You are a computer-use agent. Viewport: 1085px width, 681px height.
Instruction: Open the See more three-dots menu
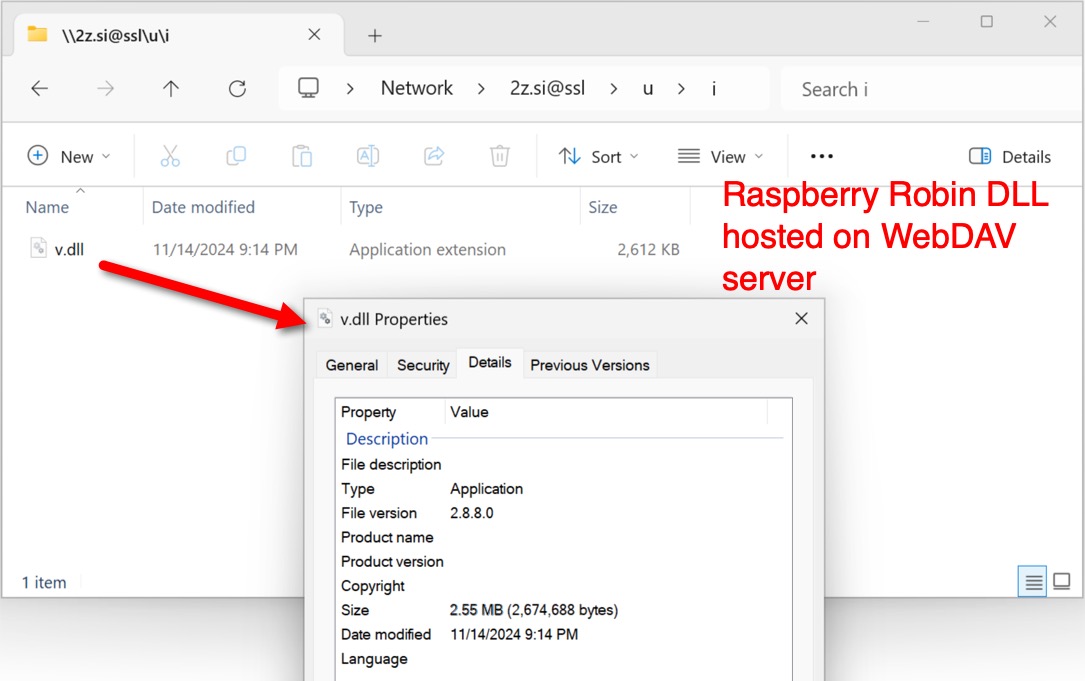pyautogui.click(x=821, y=156)
